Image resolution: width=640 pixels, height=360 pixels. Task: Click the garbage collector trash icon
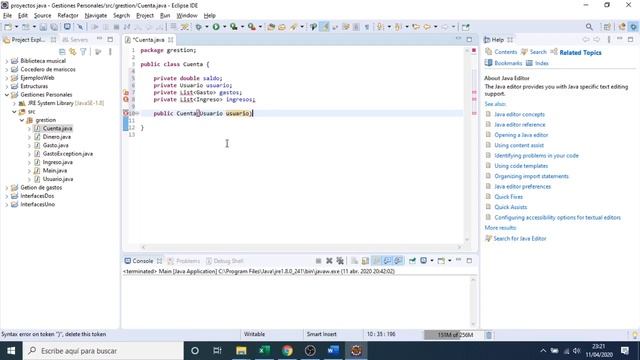pyautogui.click(x=489, y=335)
